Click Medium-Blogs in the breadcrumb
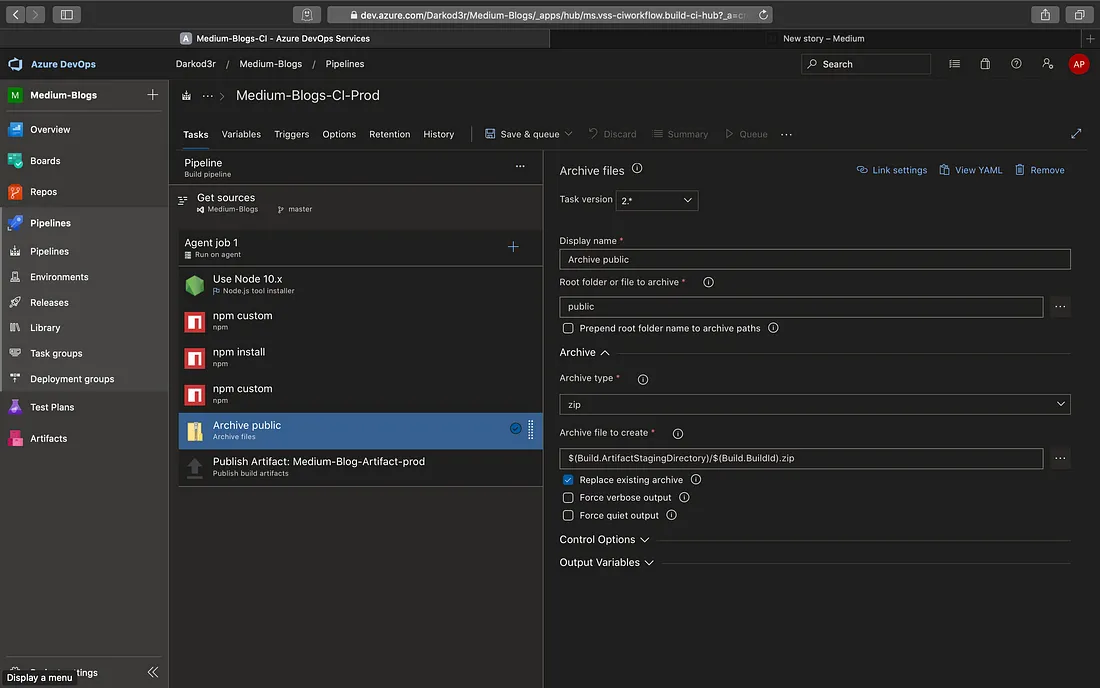This screenshot has height=688, width=1100. (x=271, y=64)
